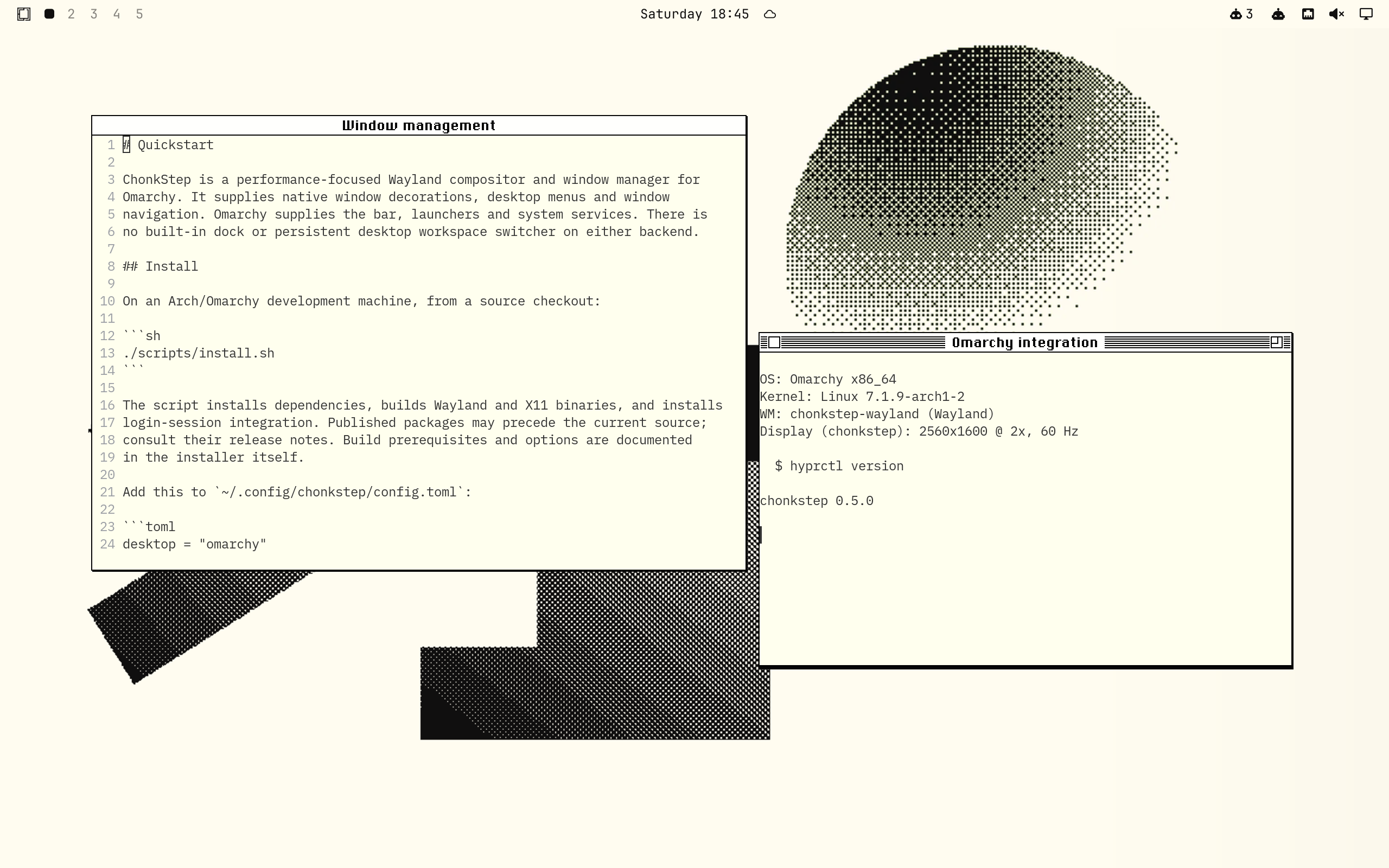Click line 19 'in the installer itself.'
The image size is (1389, 868).
coord(213,457)
